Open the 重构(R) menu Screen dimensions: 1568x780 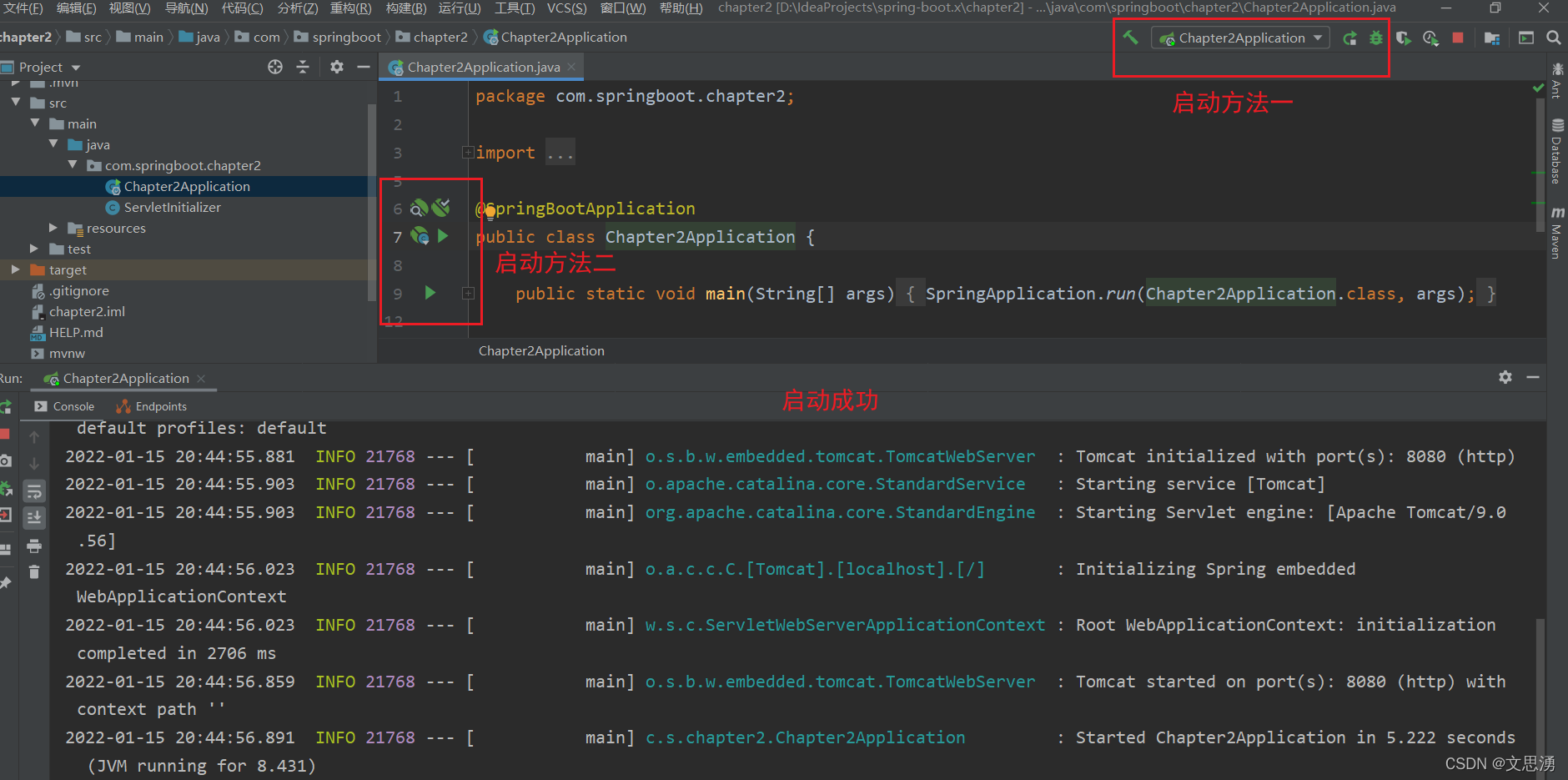click(x=350, y=8)
